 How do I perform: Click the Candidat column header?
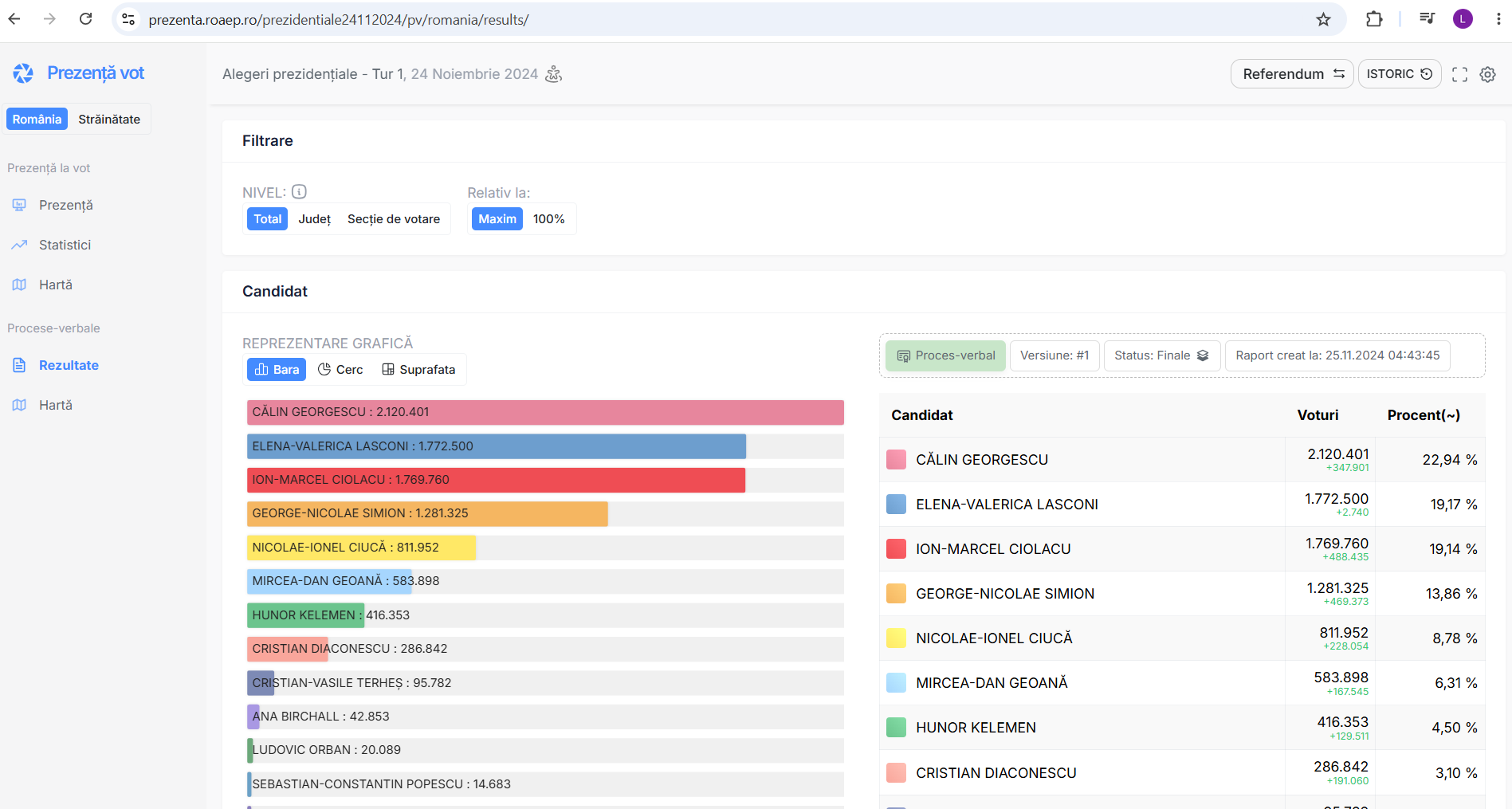point(922,415)
